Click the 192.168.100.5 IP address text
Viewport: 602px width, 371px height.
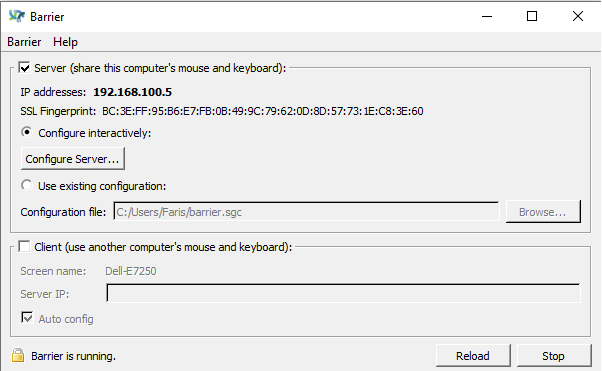[132, 92]
